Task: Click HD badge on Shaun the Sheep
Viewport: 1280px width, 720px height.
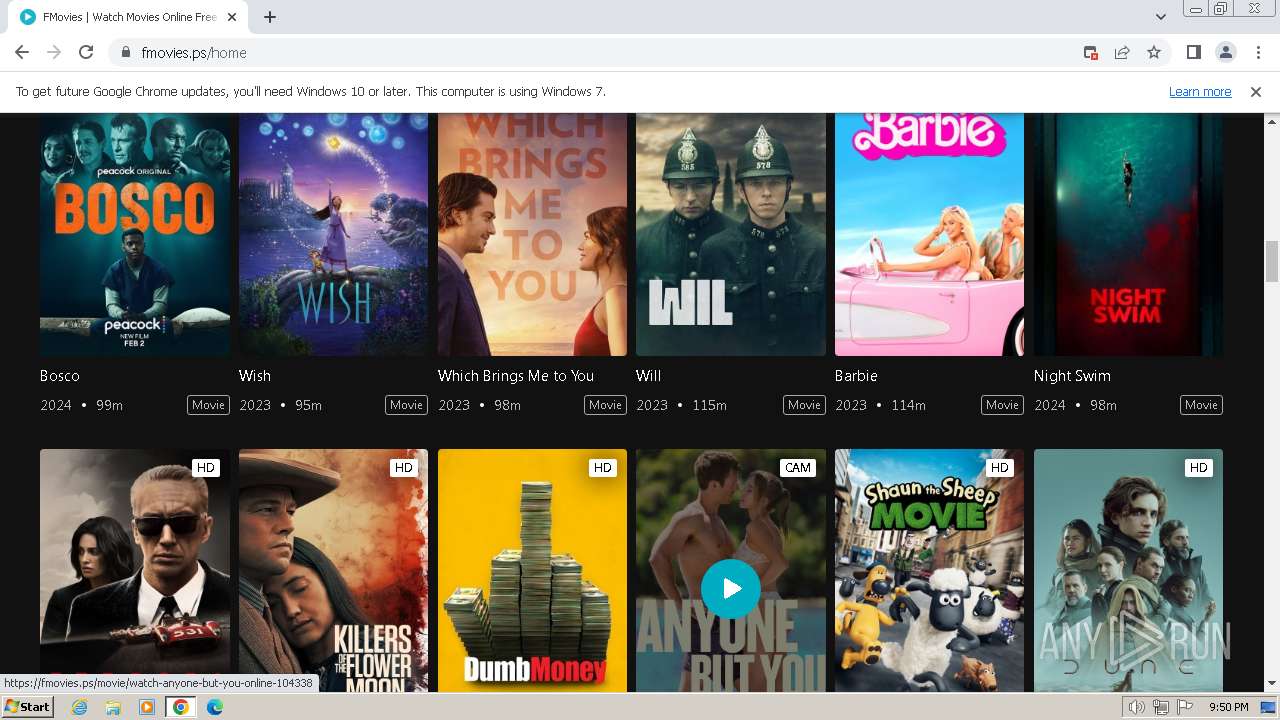Action: (x=999, y=467)
